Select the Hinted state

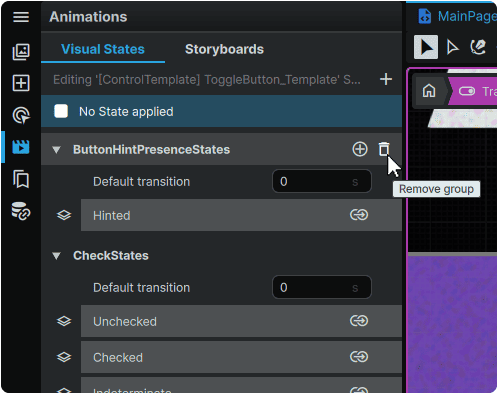241,215
